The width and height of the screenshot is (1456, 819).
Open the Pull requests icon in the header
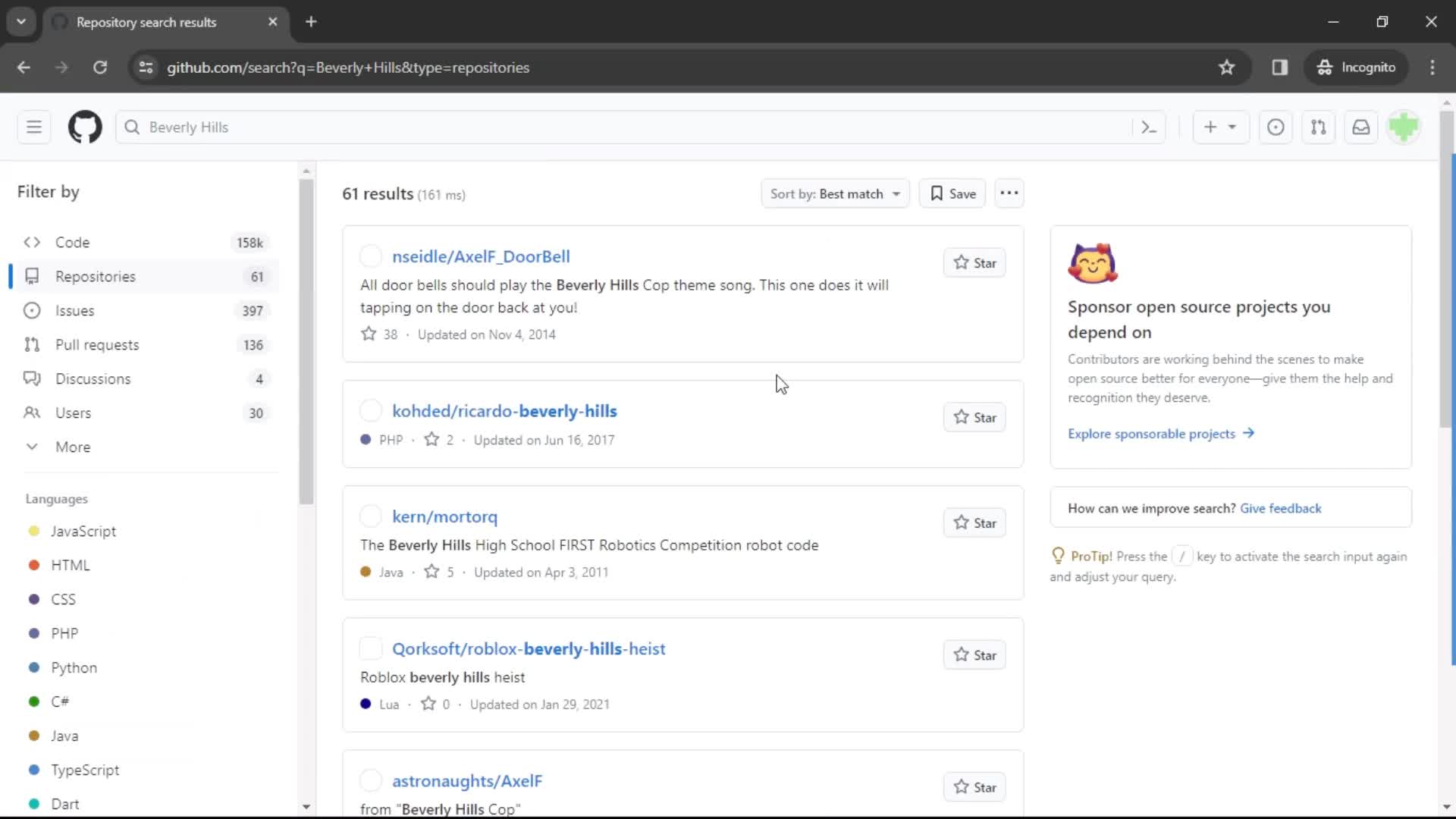(1319, 127)
